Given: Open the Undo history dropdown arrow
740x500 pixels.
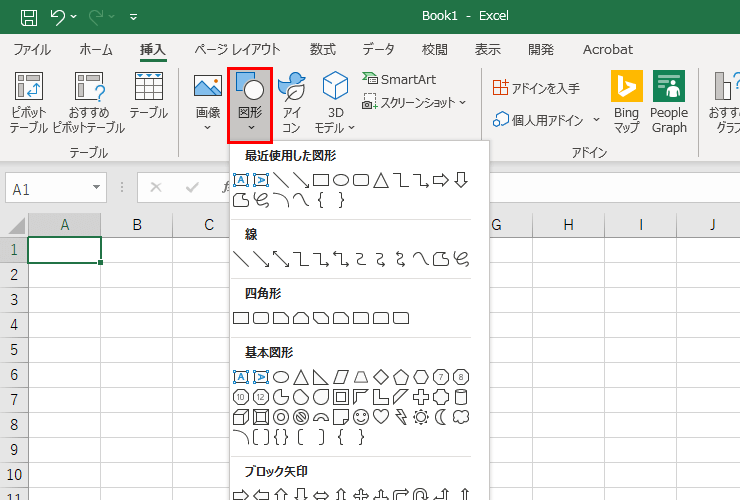Looking at the screenshot, I should (74, 17).
